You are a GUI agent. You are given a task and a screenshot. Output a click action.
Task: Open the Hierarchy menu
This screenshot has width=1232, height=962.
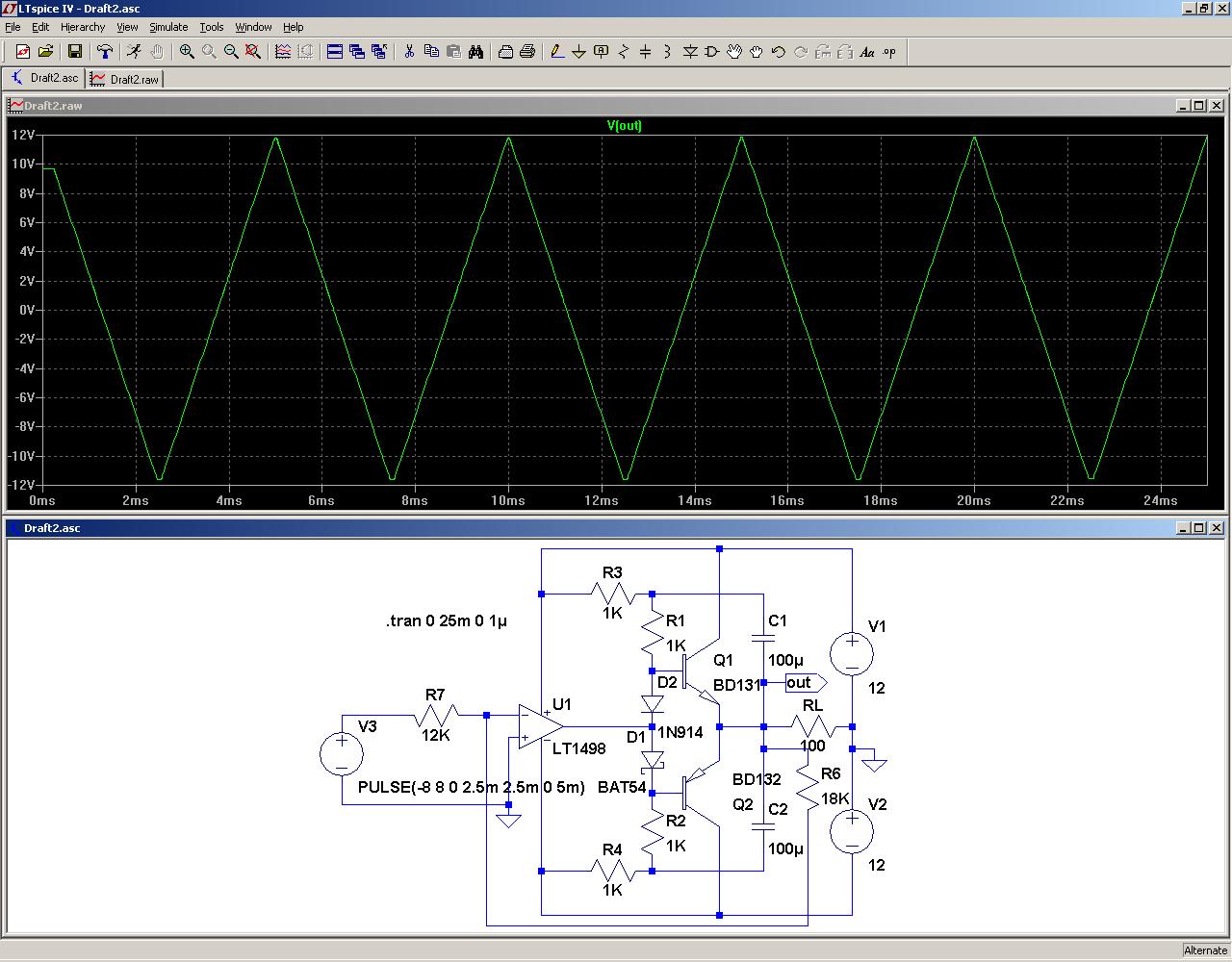(82, 27)
